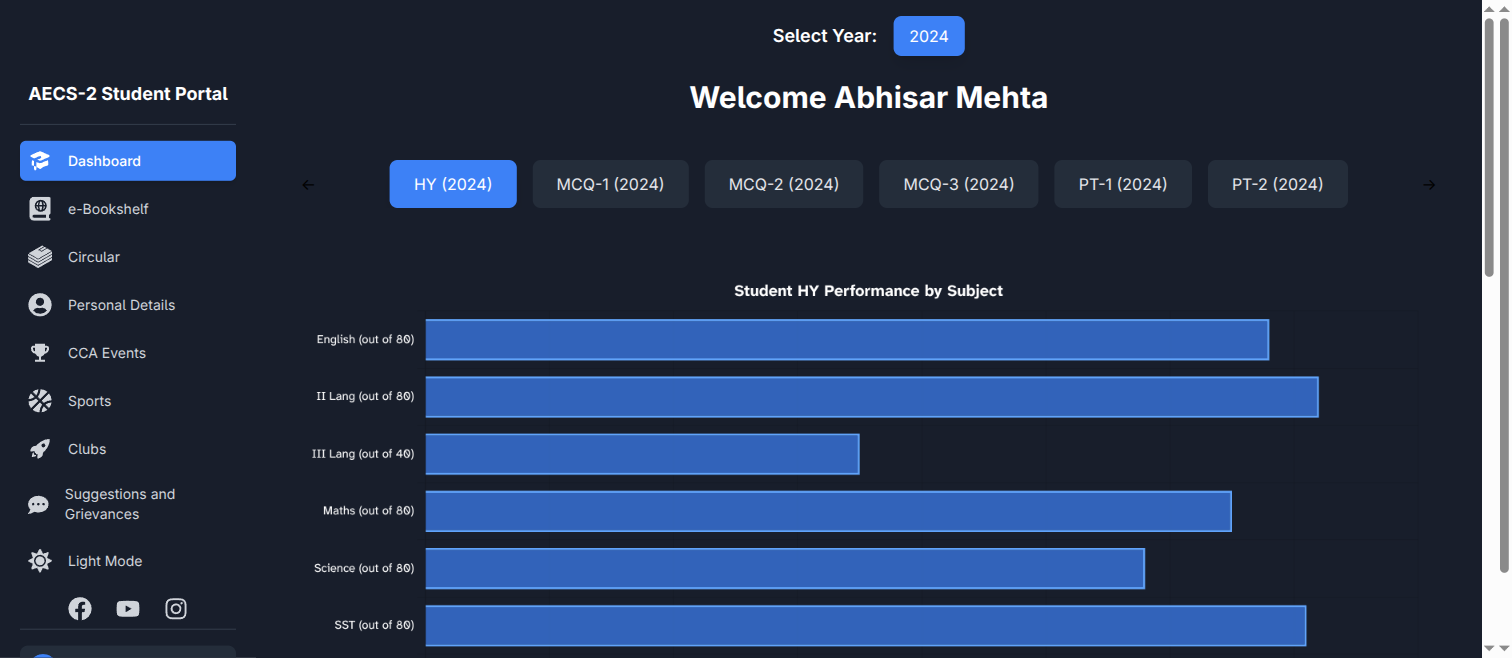Open the YouTube channel icon
1512x658 pixels.
click(x=128, y=609)
